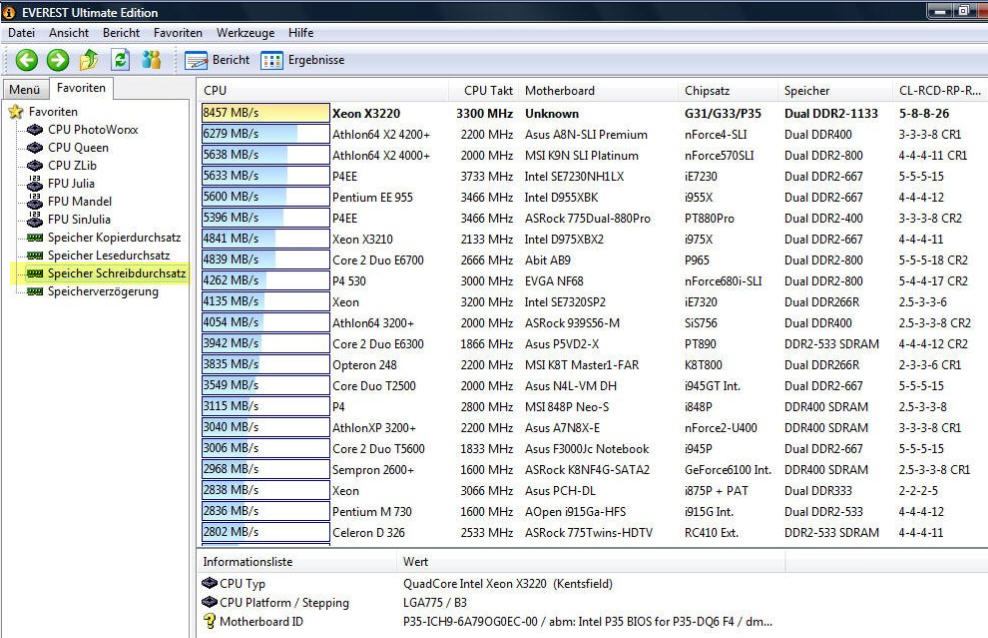Open the Ansicht menu

point(69,33)
